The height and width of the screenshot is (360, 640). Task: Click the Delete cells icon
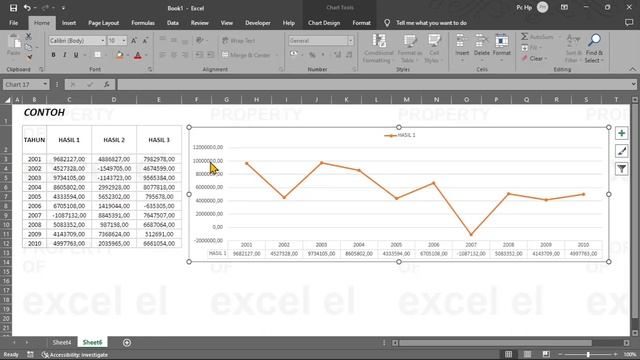tap(482, 42)
